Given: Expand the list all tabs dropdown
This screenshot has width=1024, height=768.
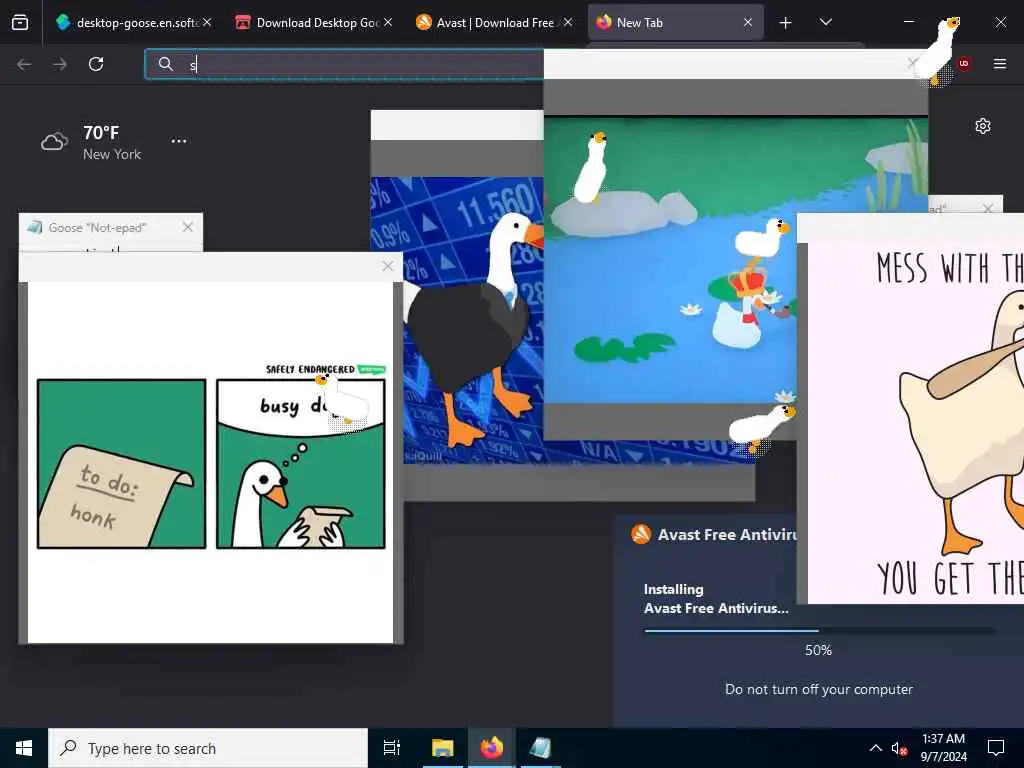Looking at the screenshot, I should point(825,23).
